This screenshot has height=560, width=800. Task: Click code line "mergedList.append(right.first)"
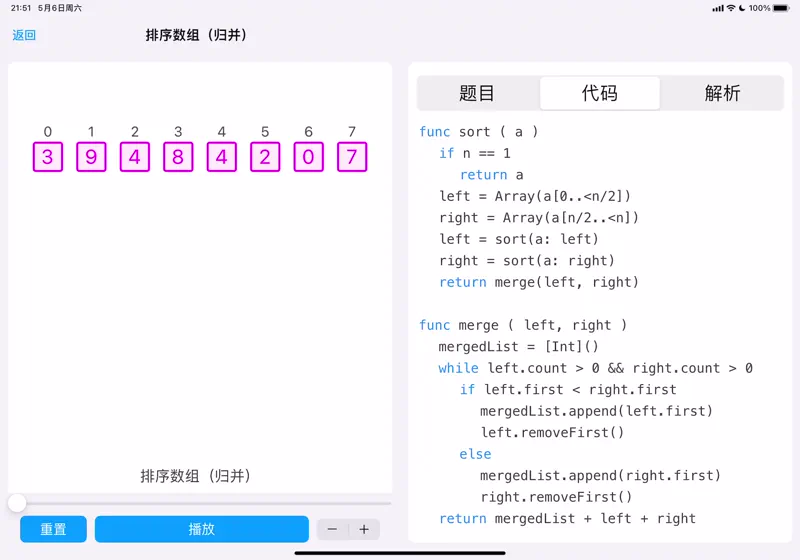point(601,475)
